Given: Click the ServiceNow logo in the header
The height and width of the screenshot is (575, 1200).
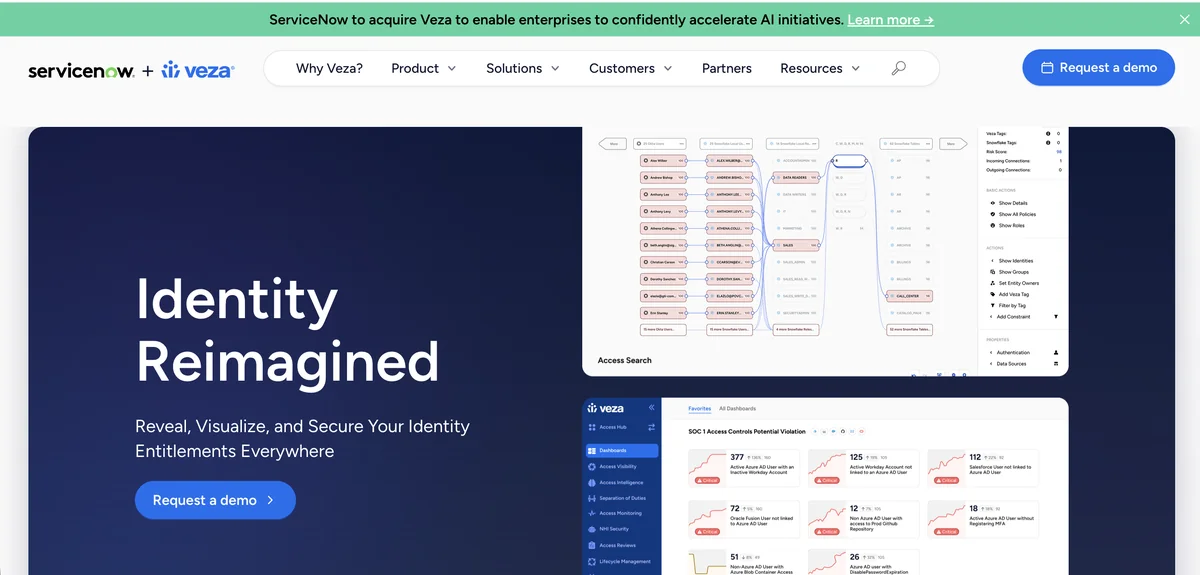Looking at the screenshot, I should point(81,71).
